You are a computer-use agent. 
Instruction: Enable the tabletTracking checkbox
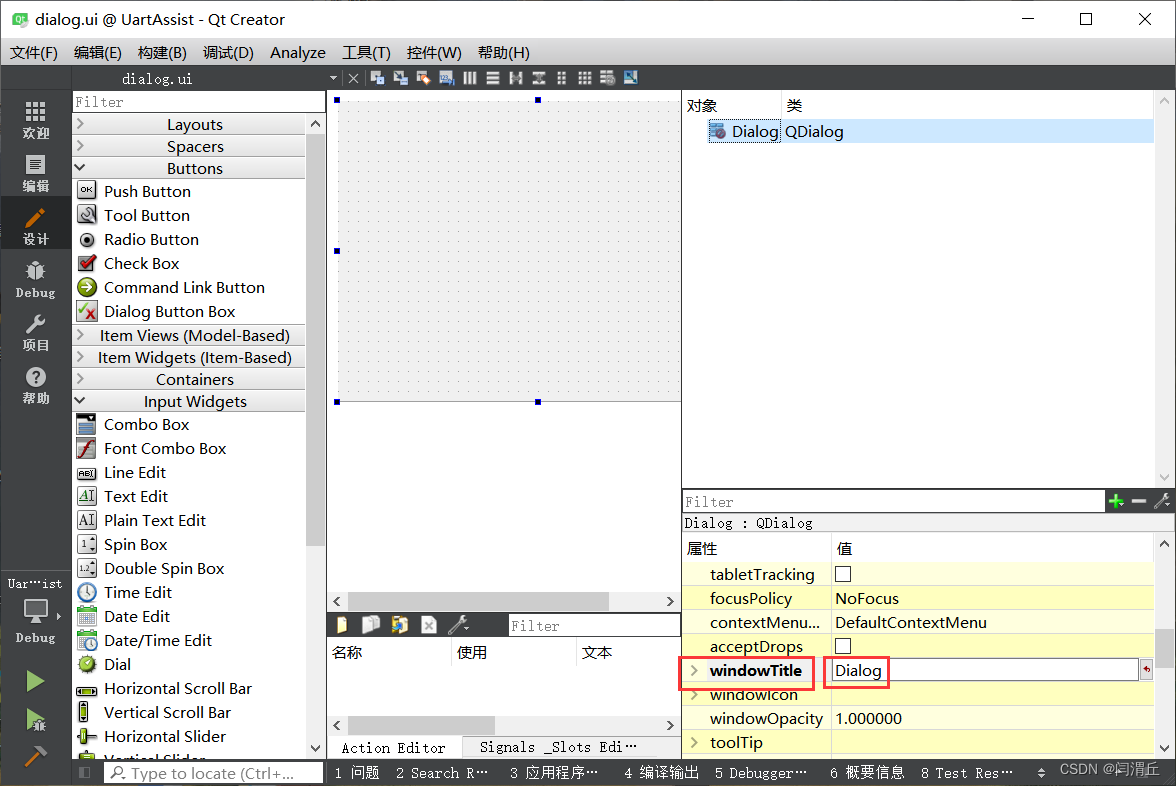coord(843,574)
